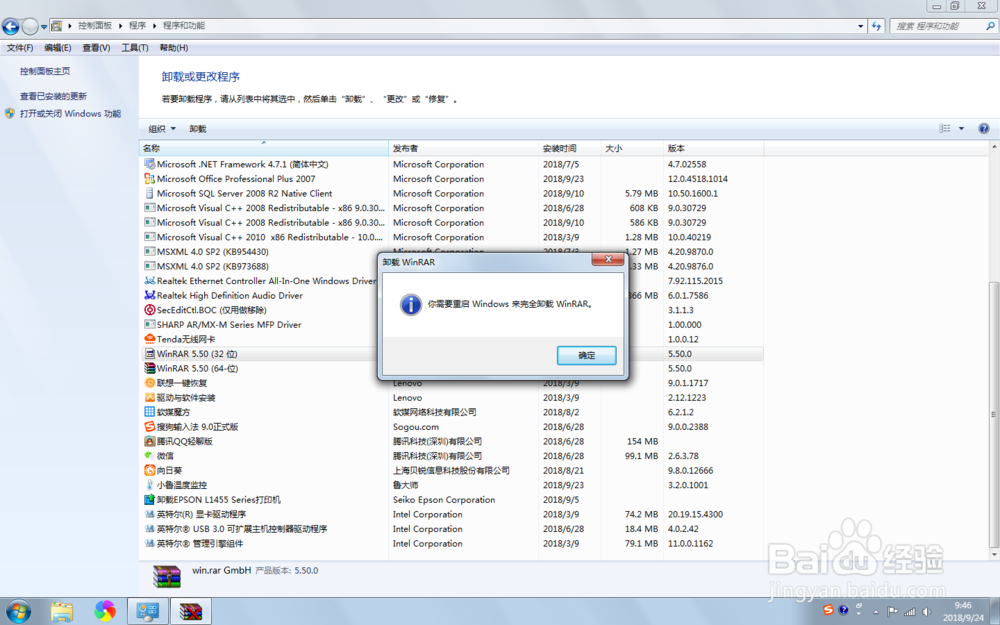Sort by 版本 column header
This screenshot has width=1000, height=625.
coord(714,149)
